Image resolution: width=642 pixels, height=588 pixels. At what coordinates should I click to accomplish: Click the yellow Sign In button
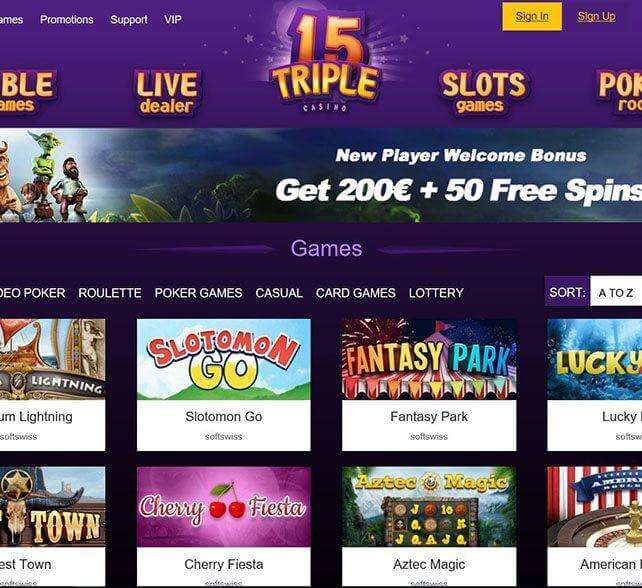[532, 16]
